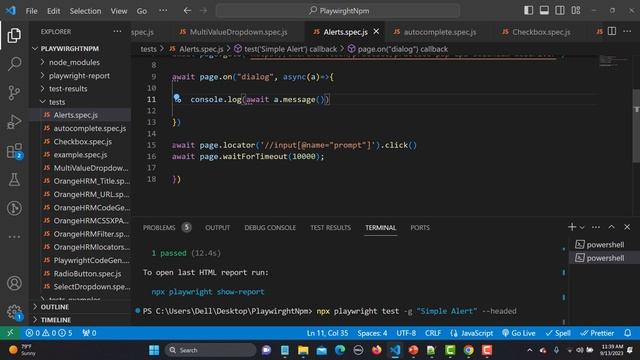The image size is (640, 360).
Task: Open editor More Actions menu
Action: [x=627, y=31]
